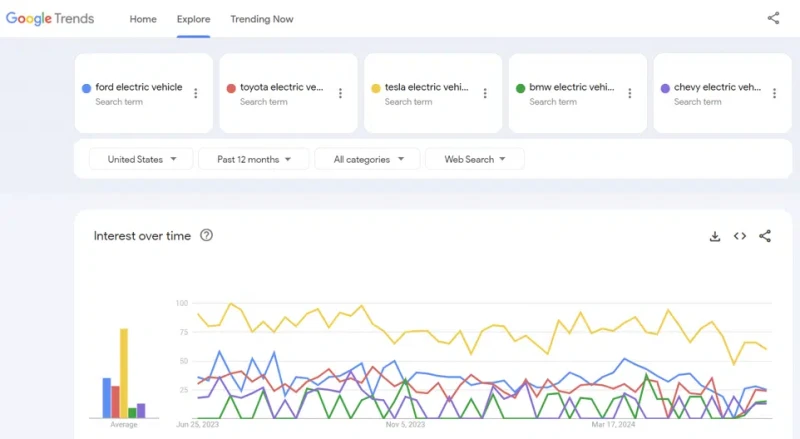Share the Interest over time chart
The height and width of the screenshot is (439, 800).
(x=765, y=236)
